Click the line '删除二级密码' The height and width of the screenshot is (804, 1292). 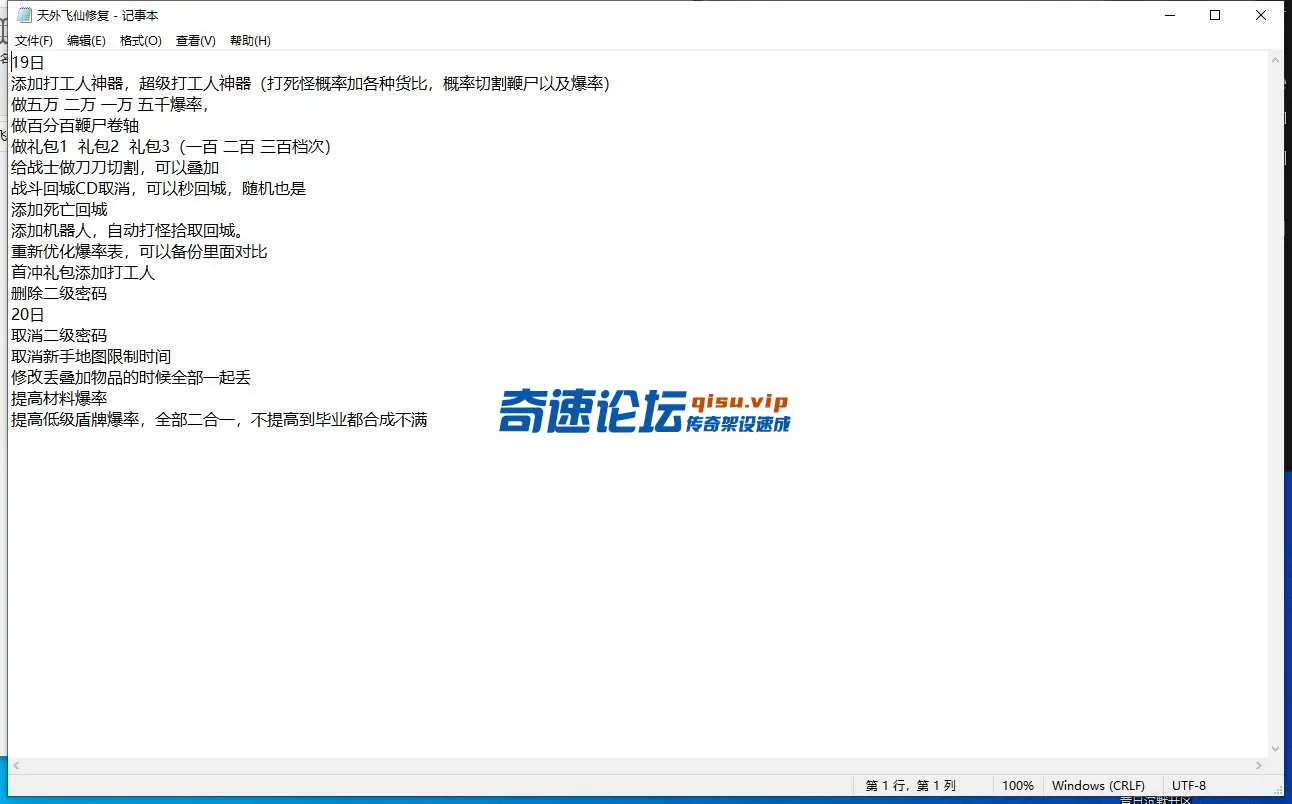point(59,293)
